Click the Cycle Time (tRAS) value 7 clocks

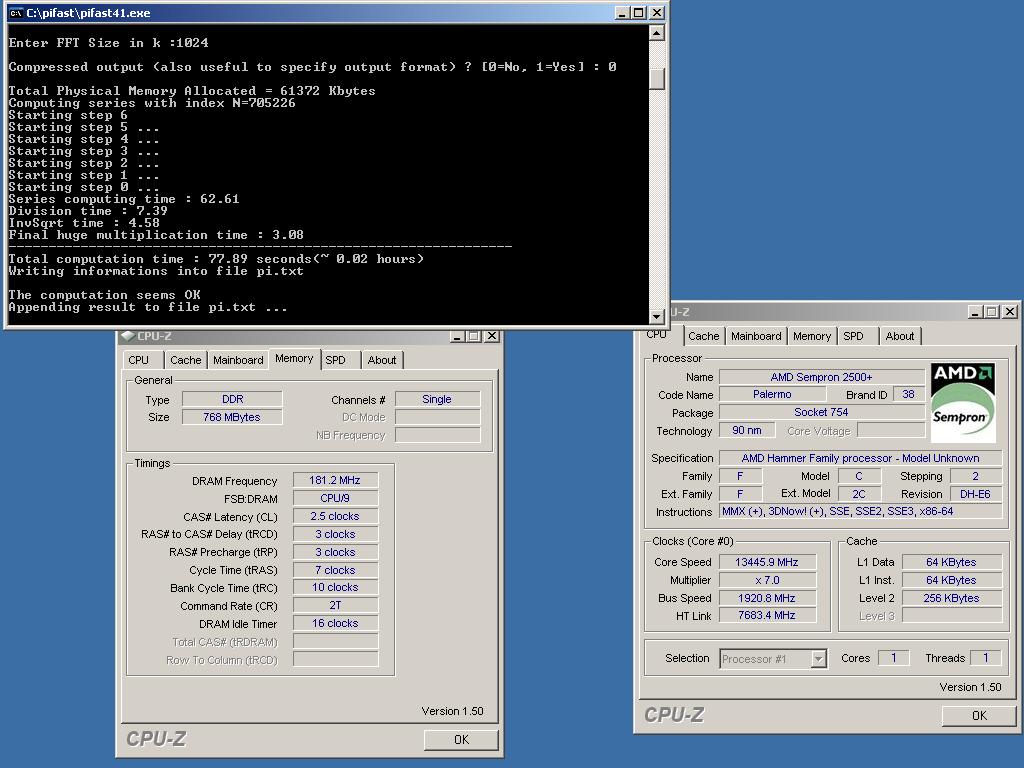[335, 569]
